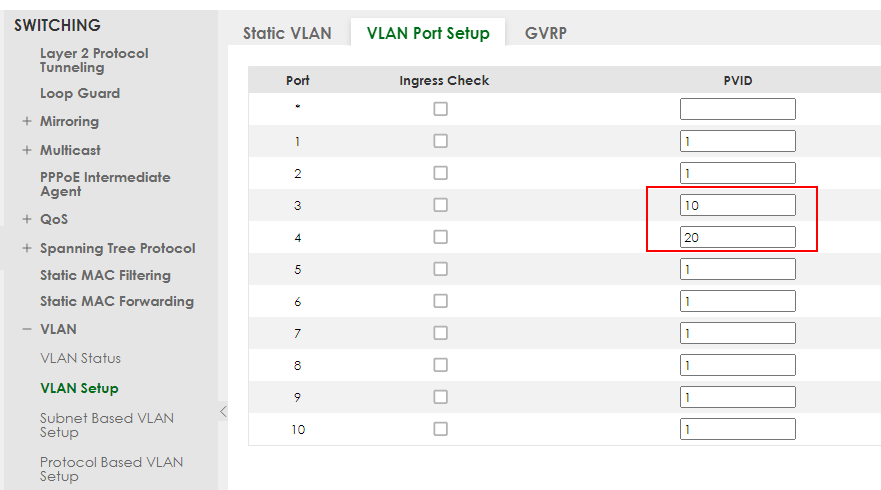Toggle Ingress Check for all ports (*)
Viewport: 881px width, 490px height.
[440, 109]
